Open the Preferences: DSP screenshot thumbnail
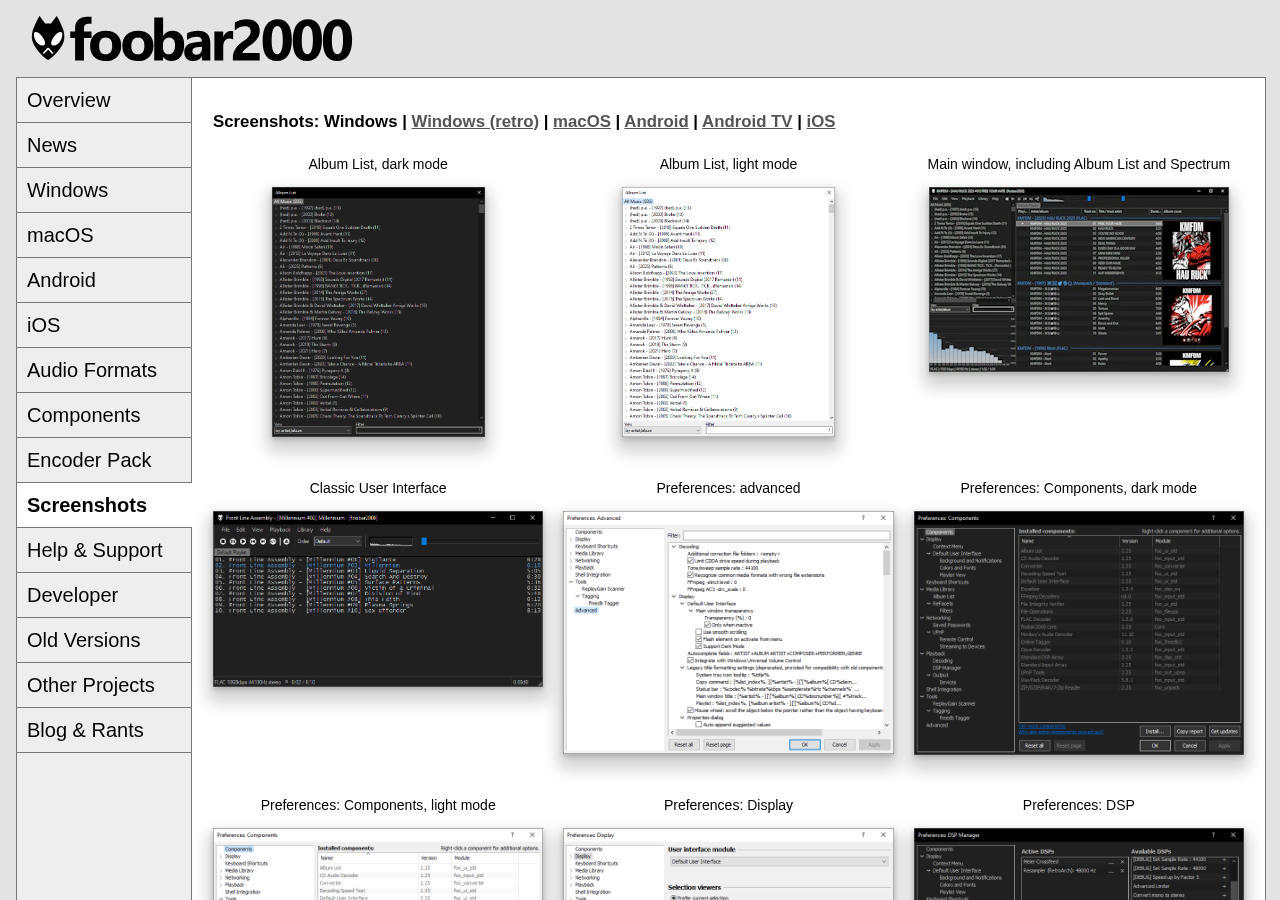The image size is (1280, 900). (x=1079, y=864)
